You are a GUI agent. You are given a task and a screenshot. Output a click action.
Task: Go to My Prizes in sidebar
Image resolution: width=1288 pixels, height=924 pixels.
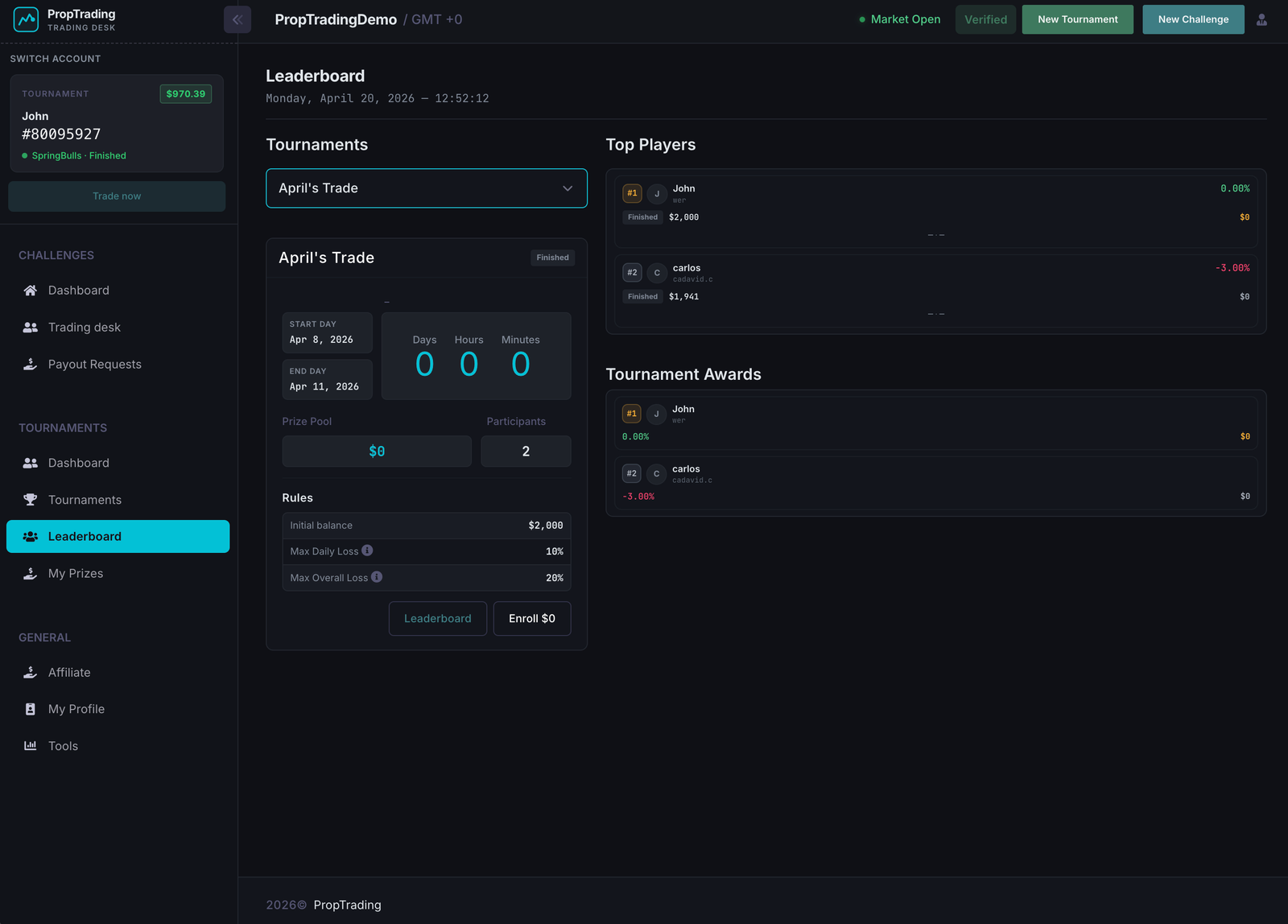click(x=76, y=574)
